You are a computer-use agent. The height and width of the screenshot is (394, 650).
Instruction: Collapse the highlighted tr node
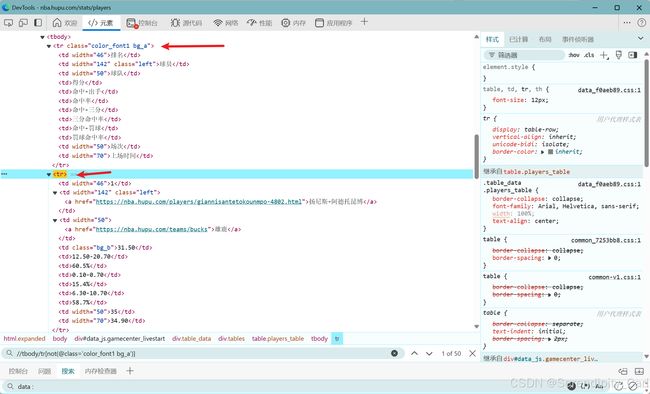pyautogui.click(x=49, y=175)
